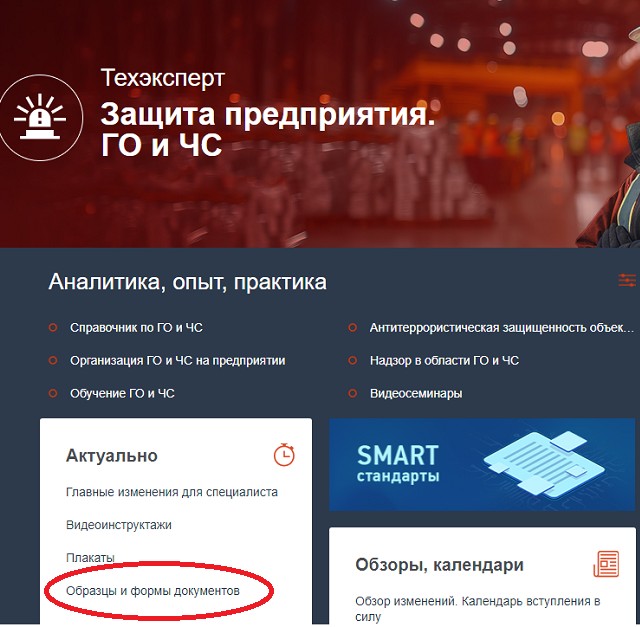
Task: Click the Защита предприятия. ГО и ЧС title
Action: point(267,129)
